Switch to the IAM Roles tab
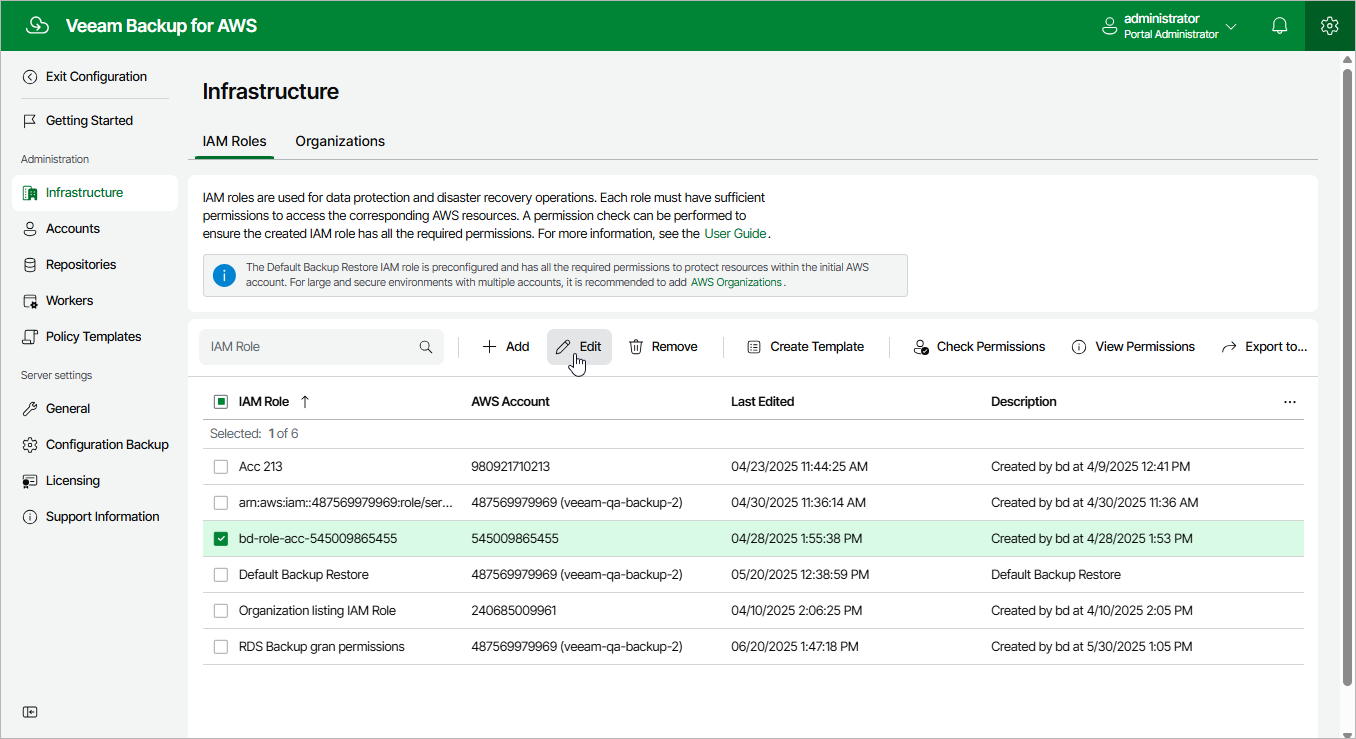This screenshot has width=1356, height=739. [235, 141]
